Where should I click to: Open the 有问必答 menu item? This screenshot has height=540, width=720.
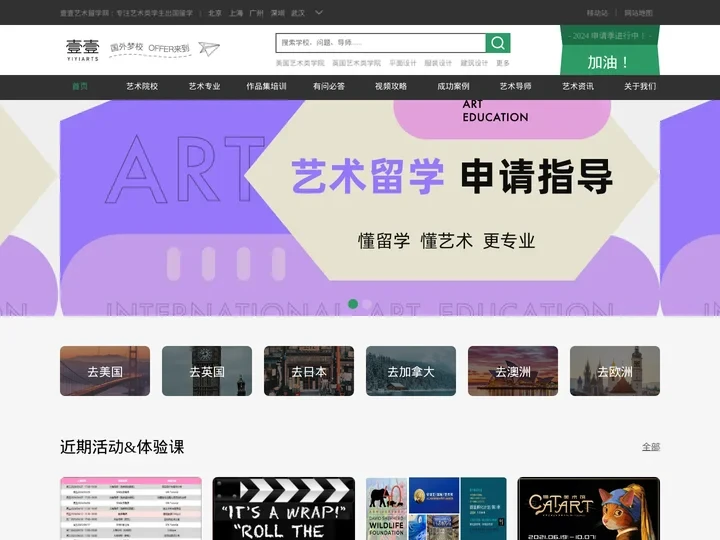point(329,86)
